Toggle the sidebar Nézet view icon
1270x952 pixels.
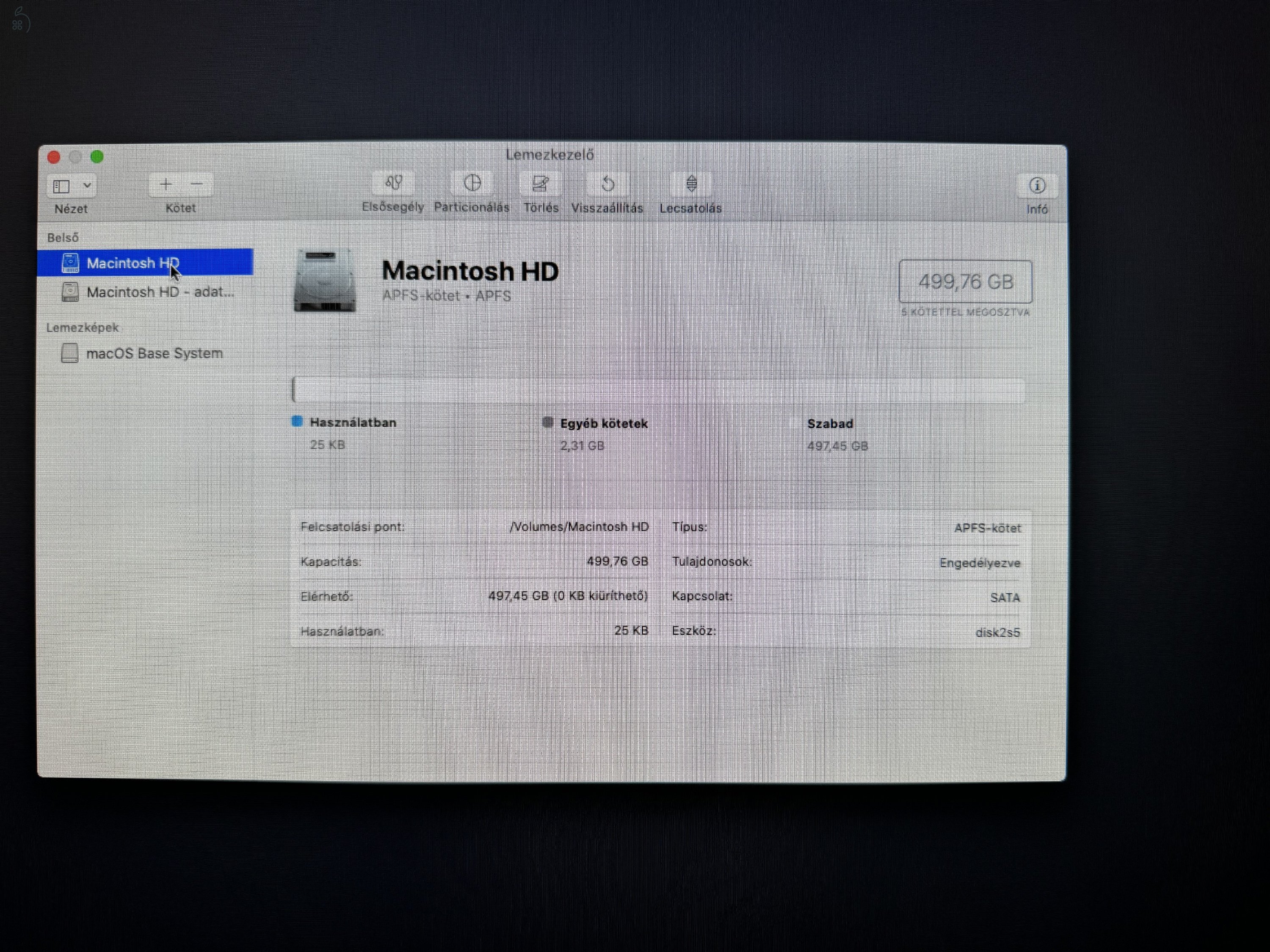(x=61, y=186)
